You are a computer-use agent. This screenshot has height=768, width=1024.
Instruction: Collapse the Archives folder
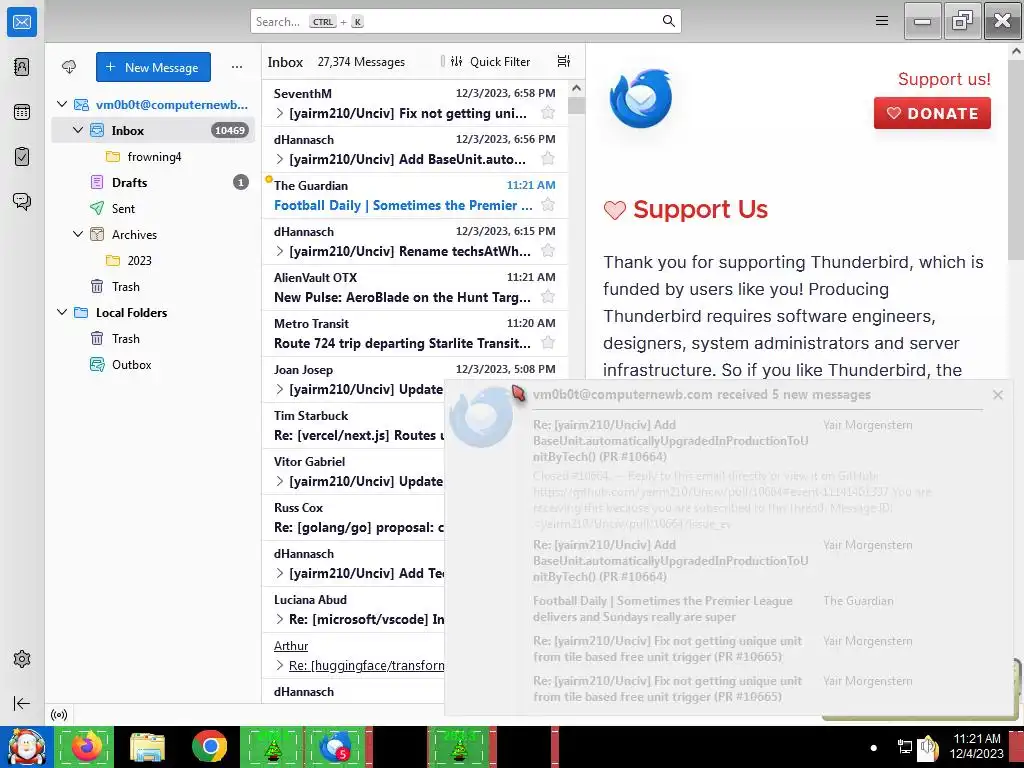click(78, 234)
